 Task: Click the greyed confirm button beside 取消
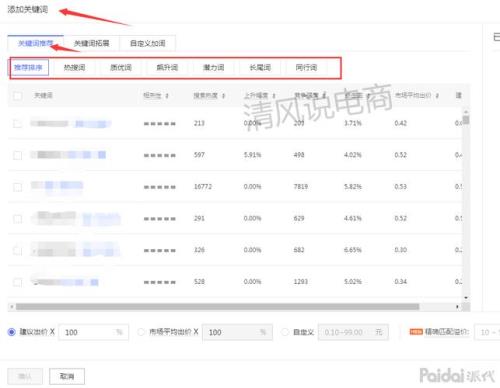coord(25,376)
